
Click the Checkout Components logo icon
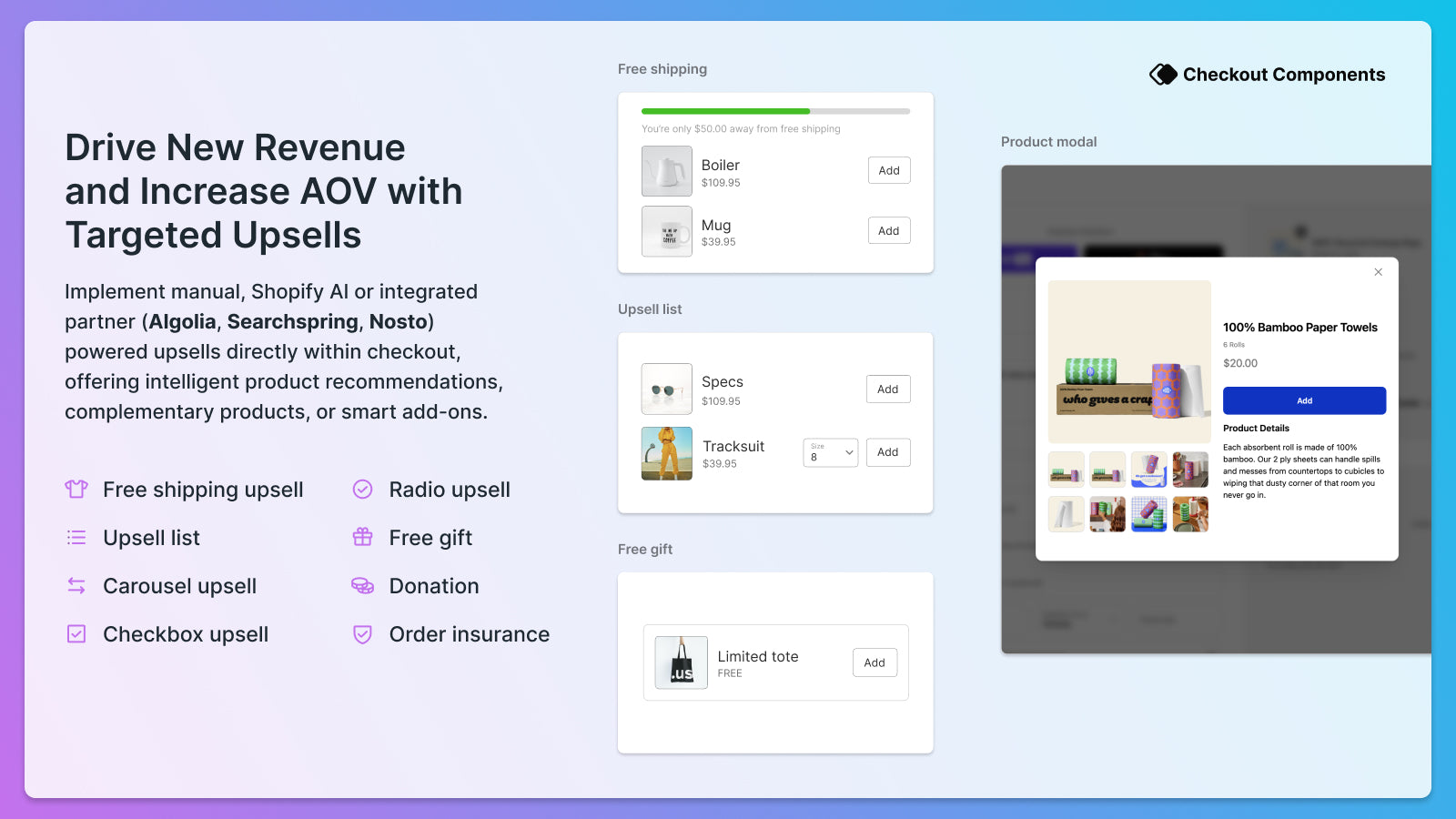pyautogui.click(x=1163, y=75)
